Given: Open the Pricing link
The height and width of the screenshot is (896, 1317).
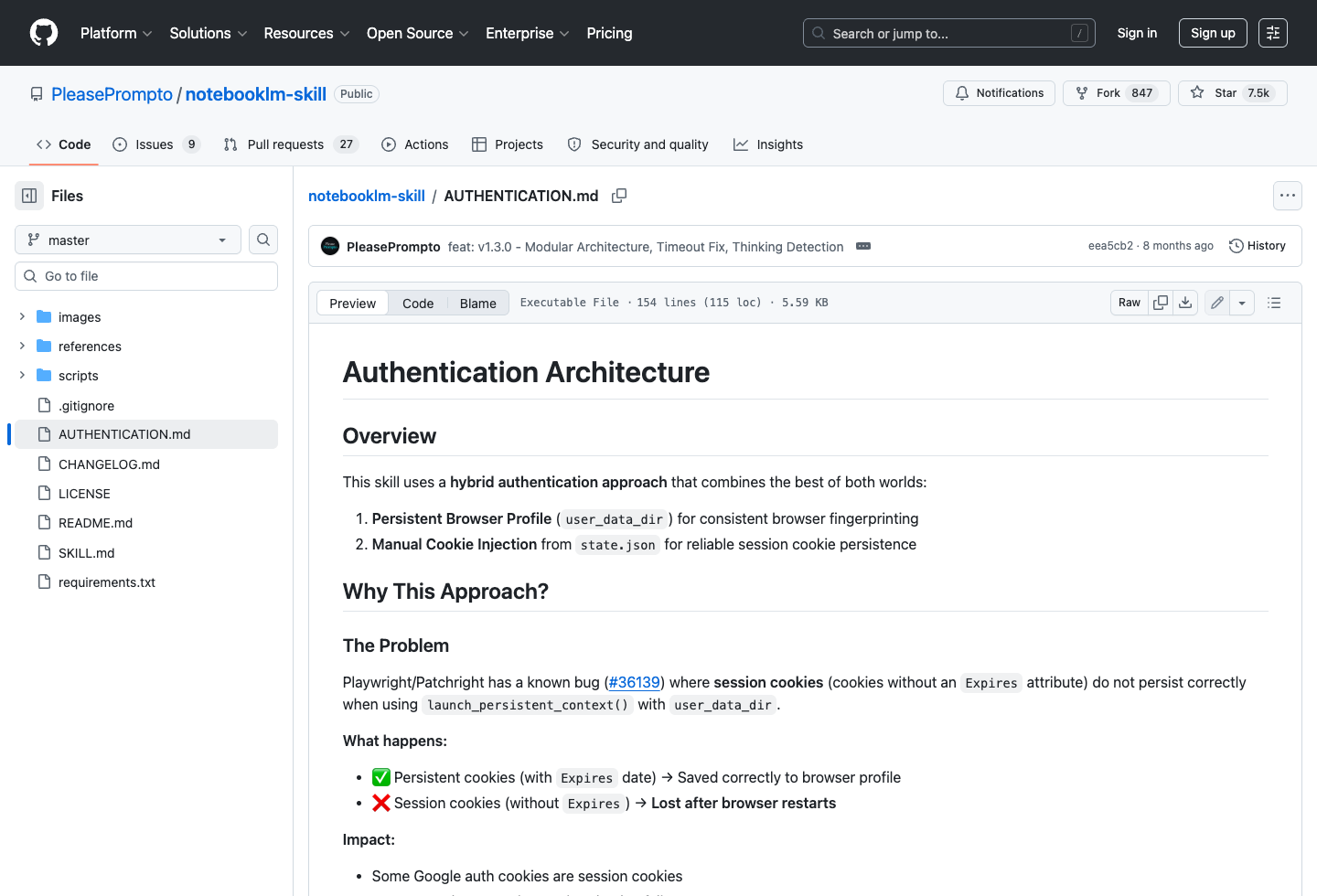Looking at the screenshot, I should [609, 33].
